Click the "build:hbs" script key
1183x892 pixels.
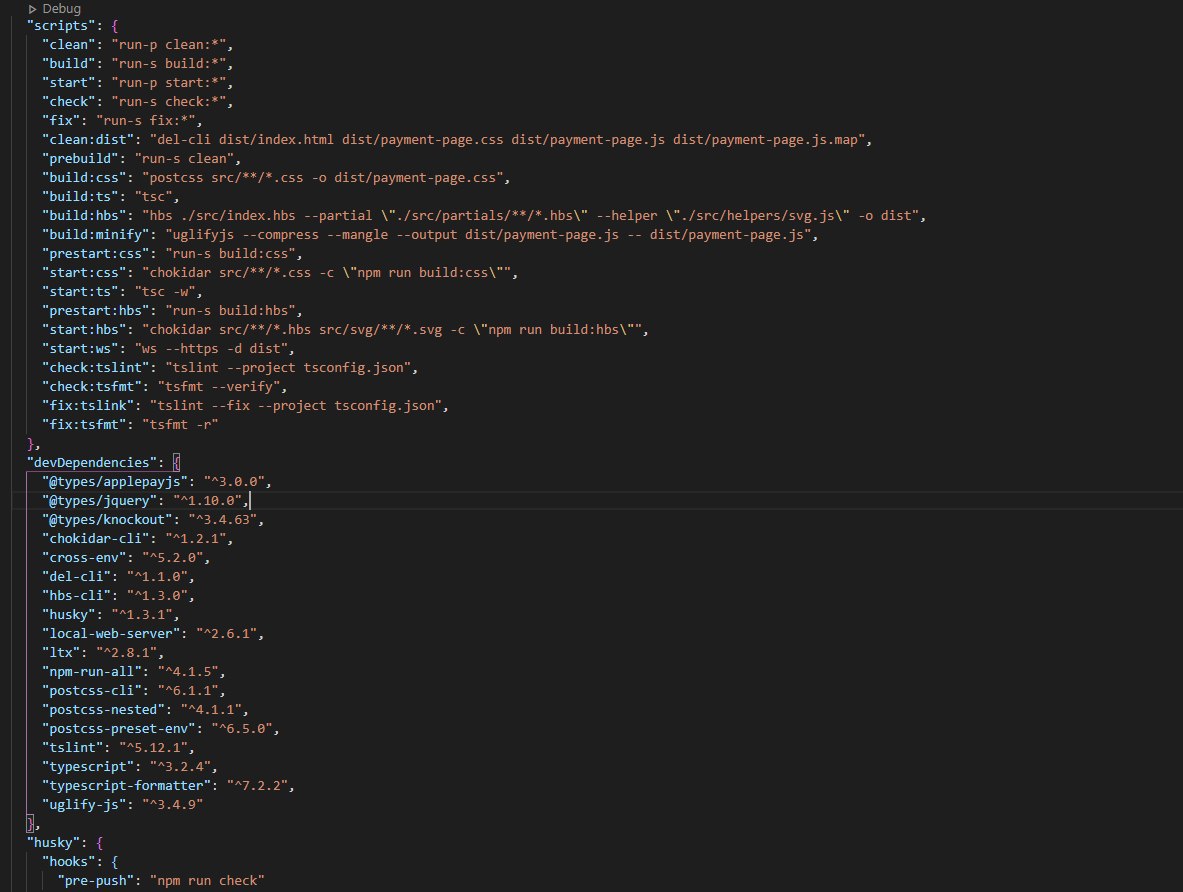coord(84,215)
